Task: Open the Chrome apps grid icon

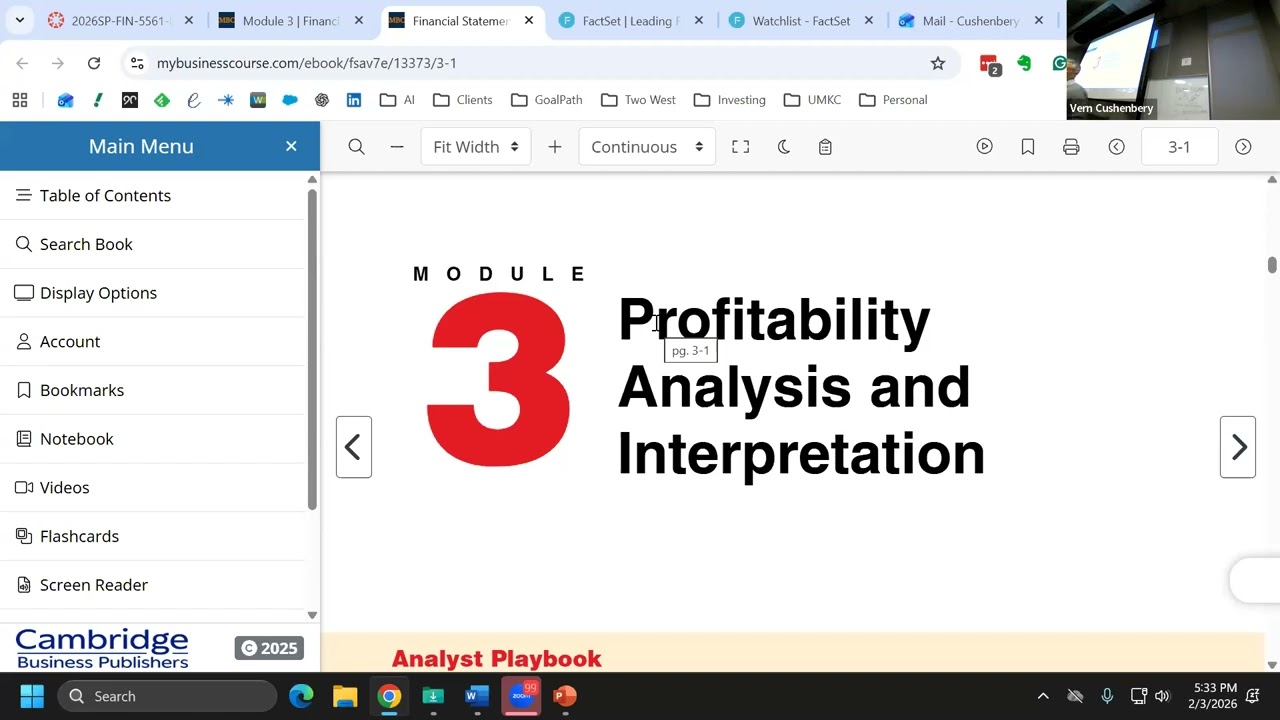Action: (x=20, y=100)
